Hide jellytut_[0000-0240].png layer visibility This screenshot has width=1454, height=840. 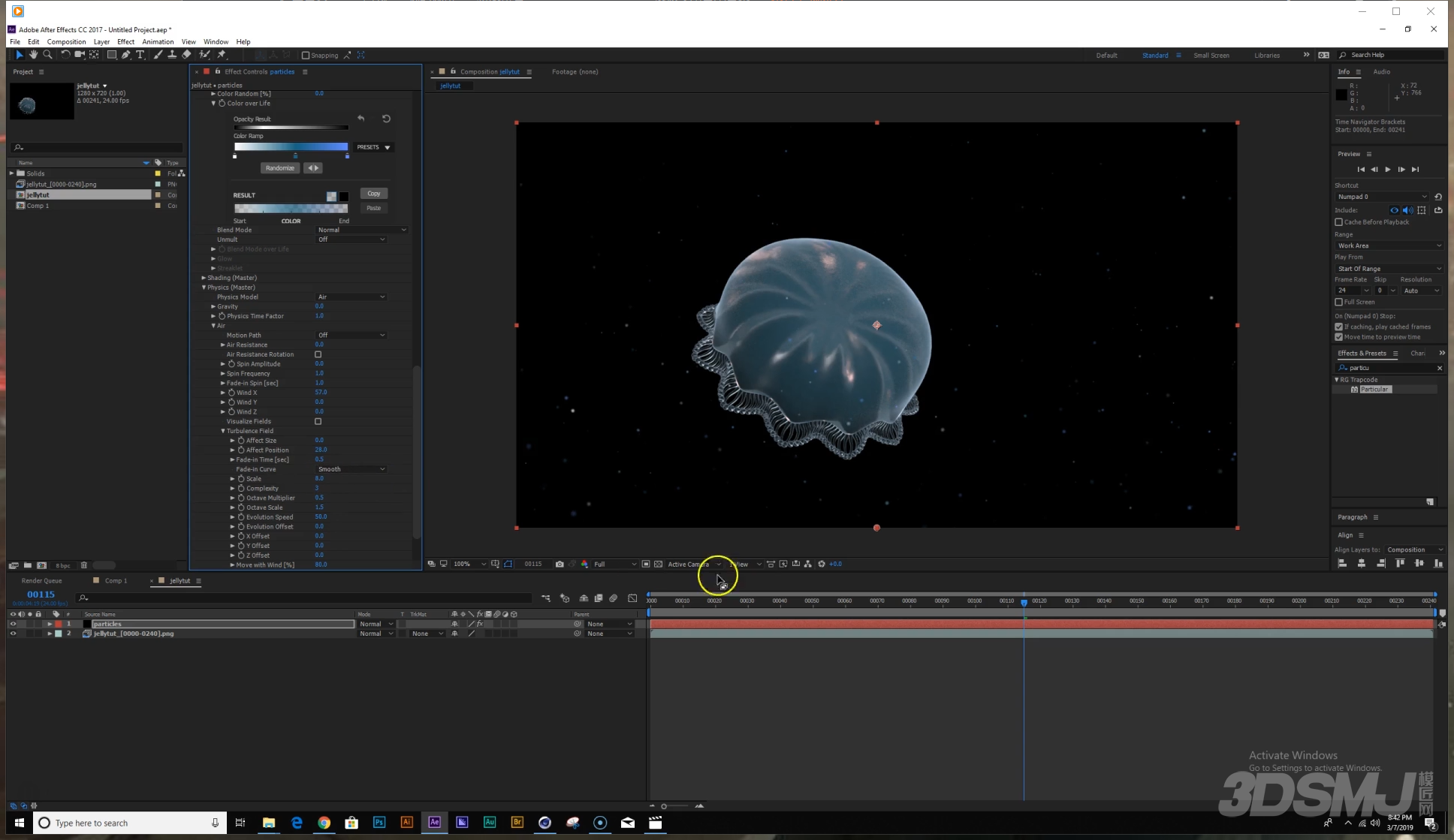click(x=13, y=634)
